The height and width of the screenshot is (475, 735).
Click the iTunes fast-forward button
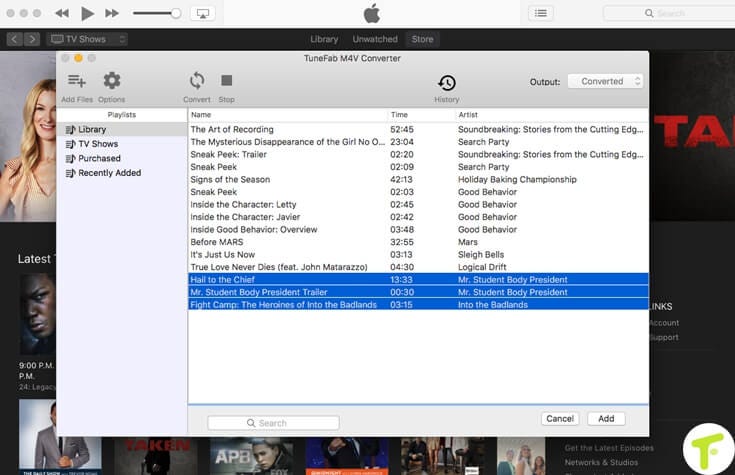click(x=112, y=13)
